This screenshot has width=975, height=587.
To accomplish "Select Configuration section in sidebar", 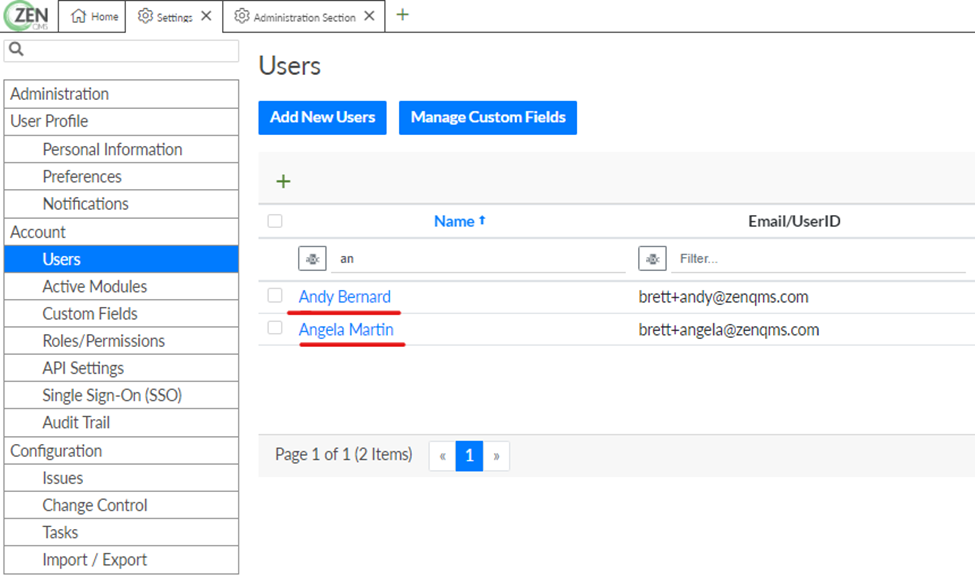I will 121,451.
